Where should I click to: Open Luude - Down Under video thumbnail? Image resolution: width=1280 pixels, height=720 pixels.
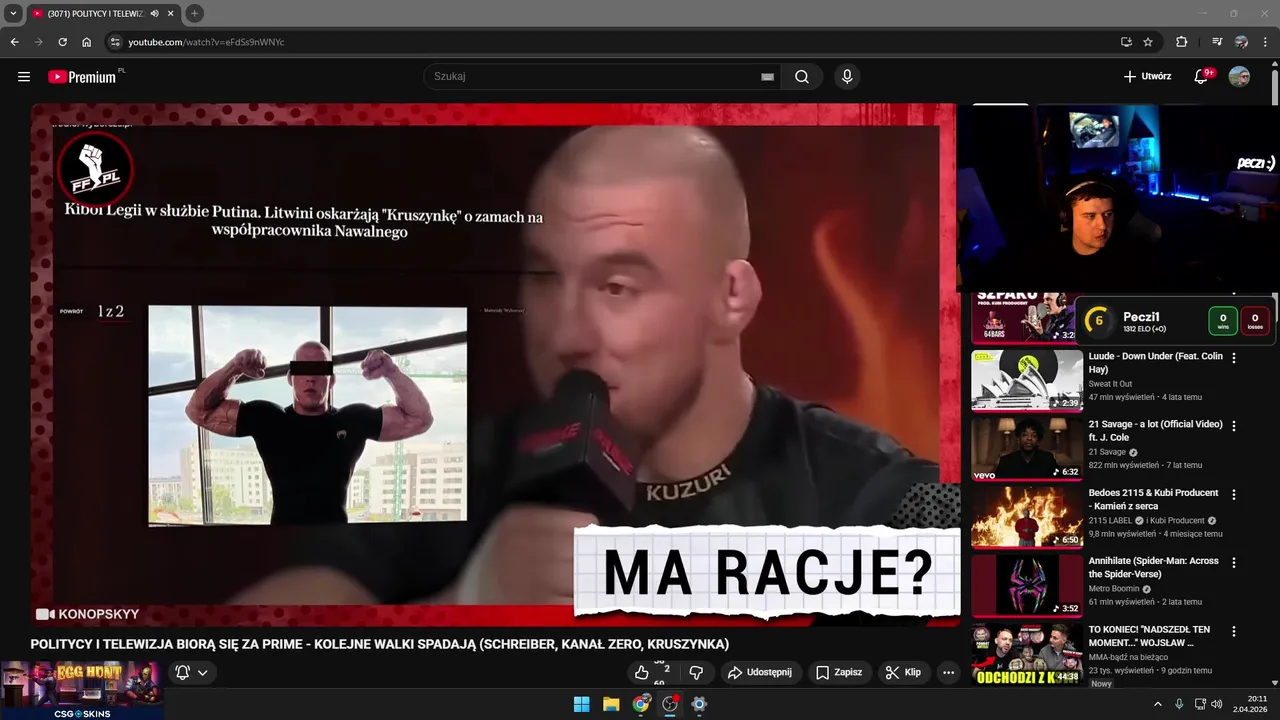click(1027, 380)
